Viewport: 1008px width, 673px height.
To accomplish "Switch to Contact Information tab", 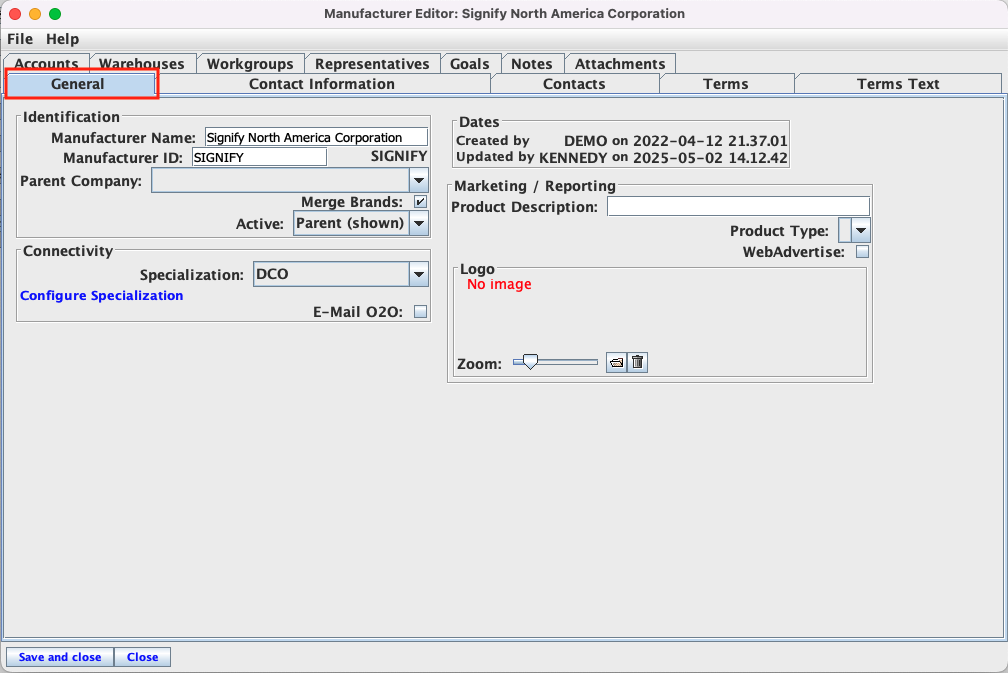I will pos(322,84).
